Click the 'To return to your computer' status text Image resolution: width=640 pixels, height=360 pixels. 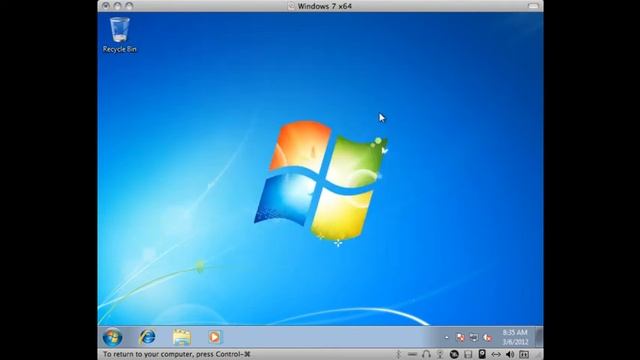176,354
